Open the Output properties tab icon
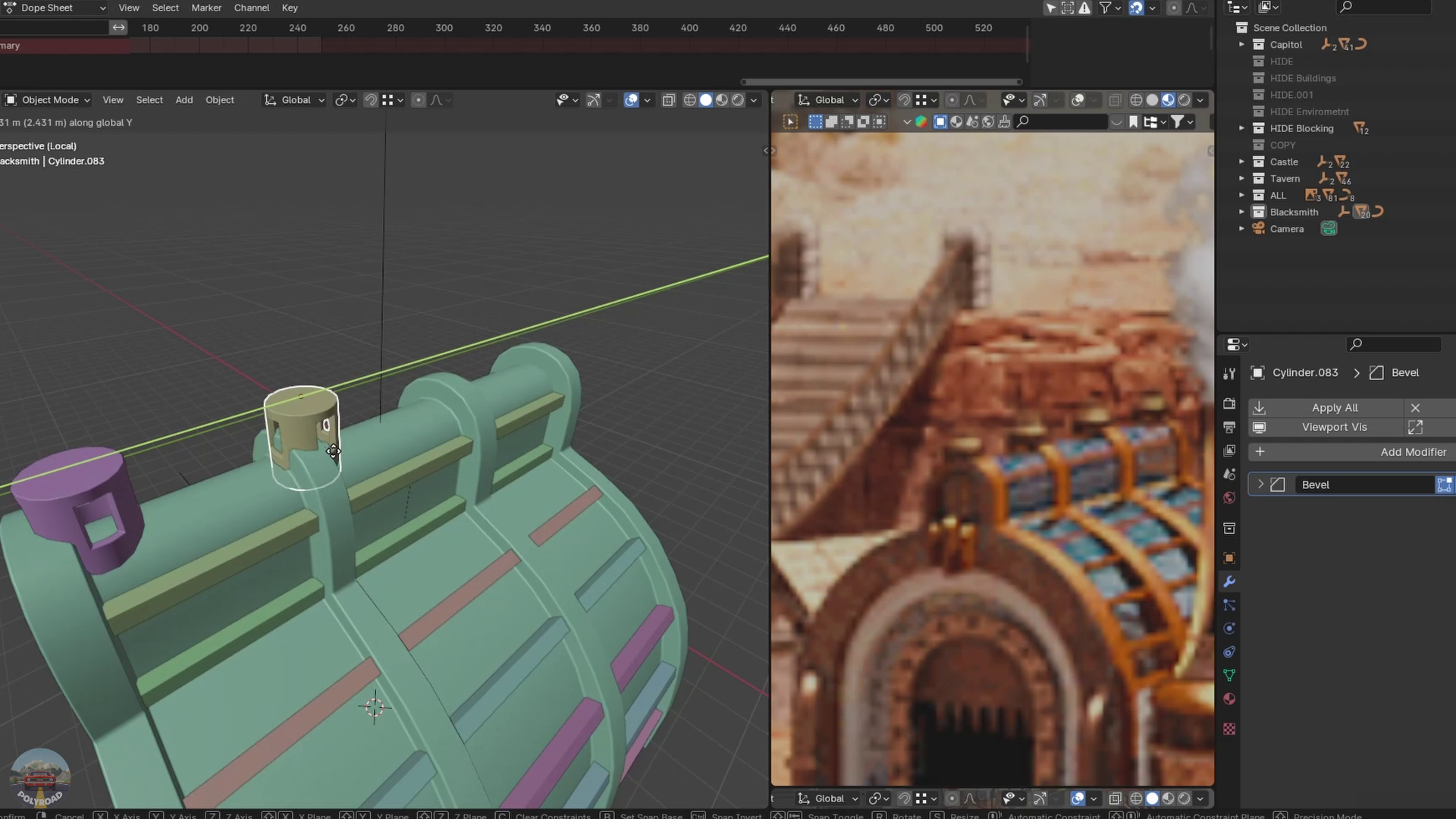Viewport: 1456px width, 819px height. point(1229,427)
